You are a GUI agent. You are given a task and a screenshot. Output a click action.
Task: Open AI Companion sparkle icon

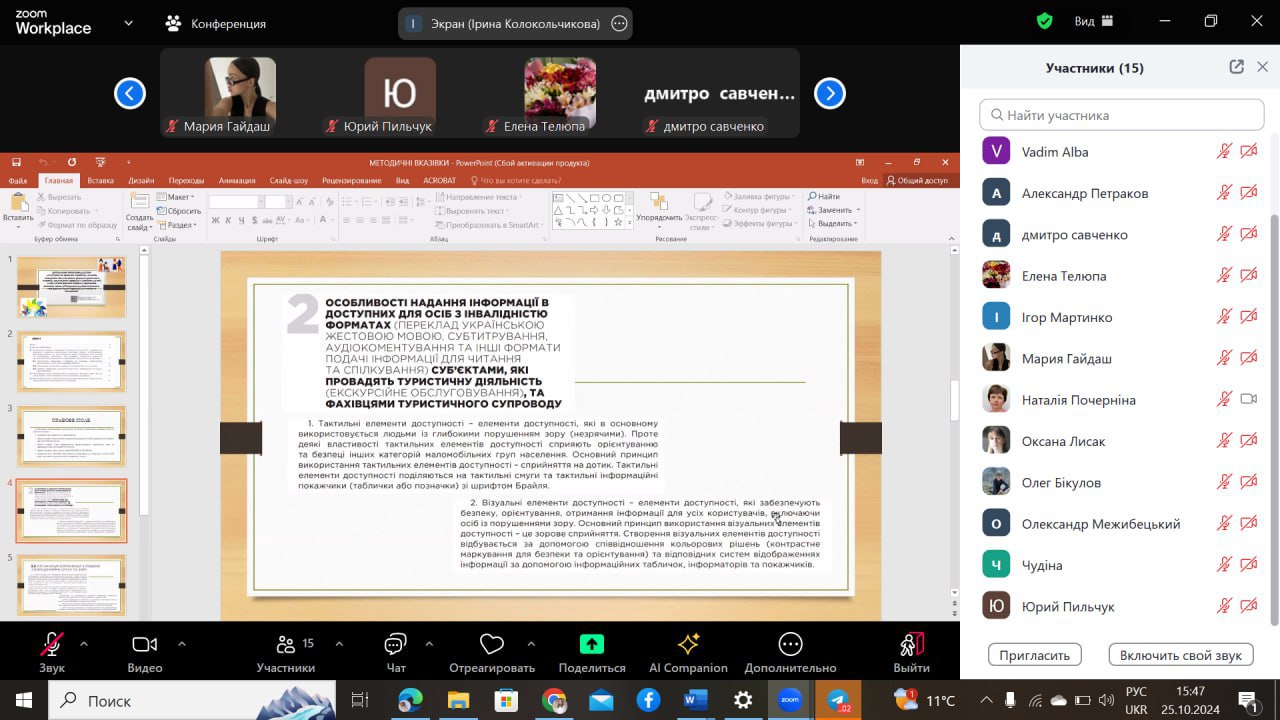688,645
